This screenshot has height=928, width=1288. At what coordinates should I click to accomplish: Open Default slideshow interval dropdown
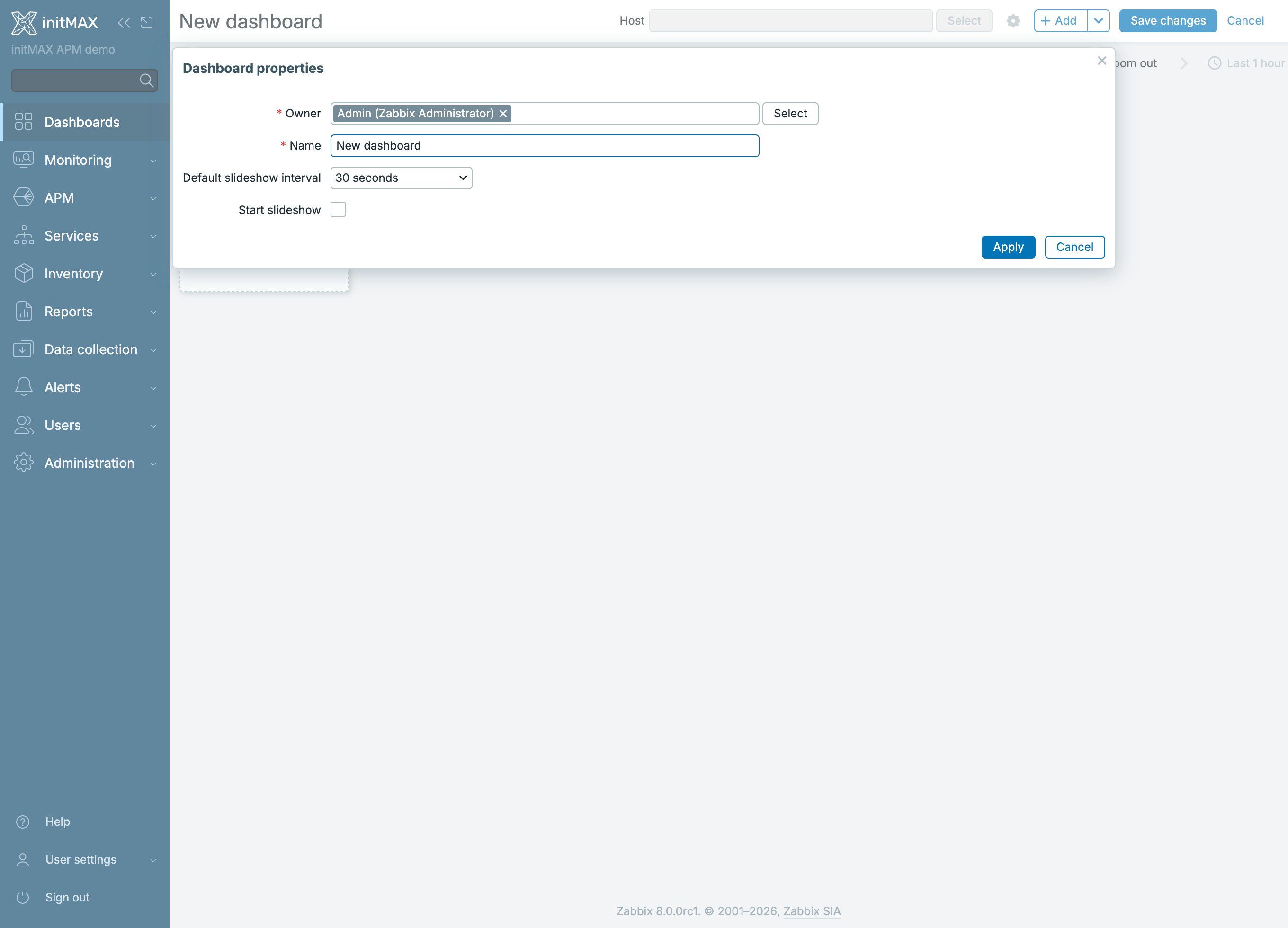click(x=401, y=178)
